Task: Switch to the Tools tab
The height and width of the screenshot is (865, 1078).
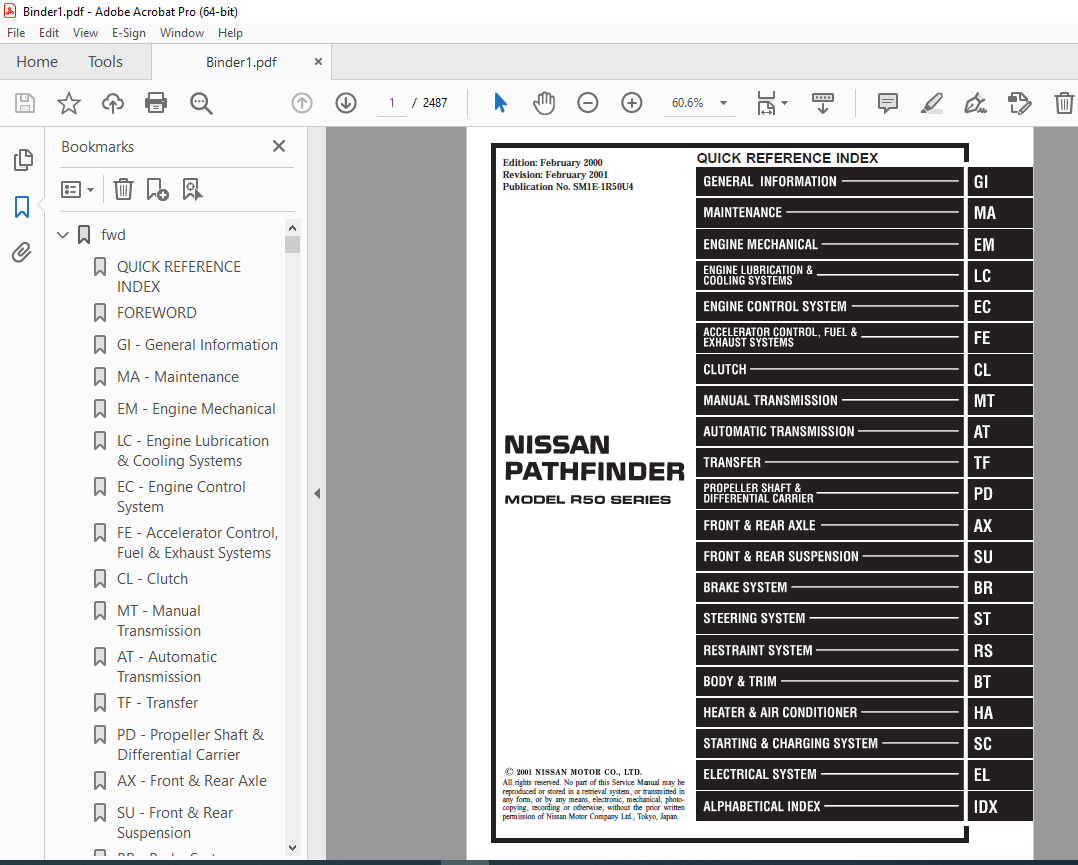Action: [x=105, y=62]
